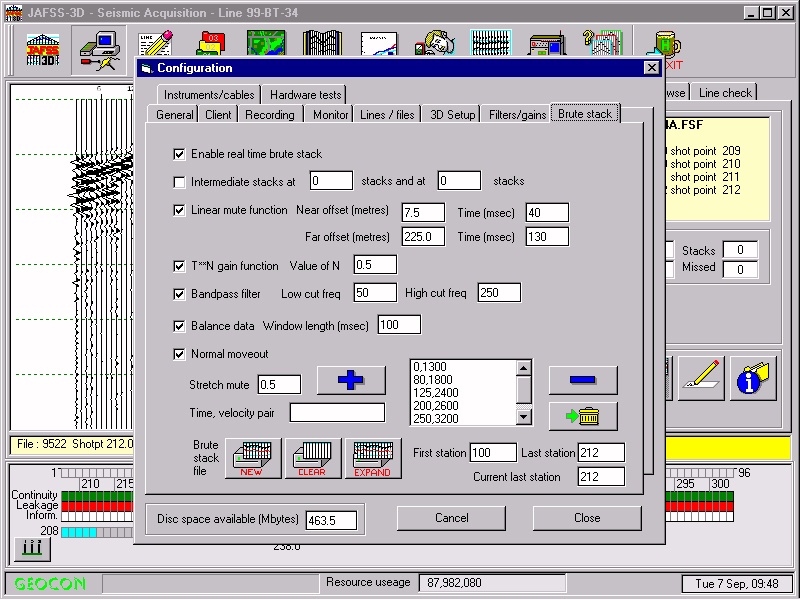The width and height of the screenshot is (800, 600).
Task: Click the Cancel button
Action: coord(452,518)
